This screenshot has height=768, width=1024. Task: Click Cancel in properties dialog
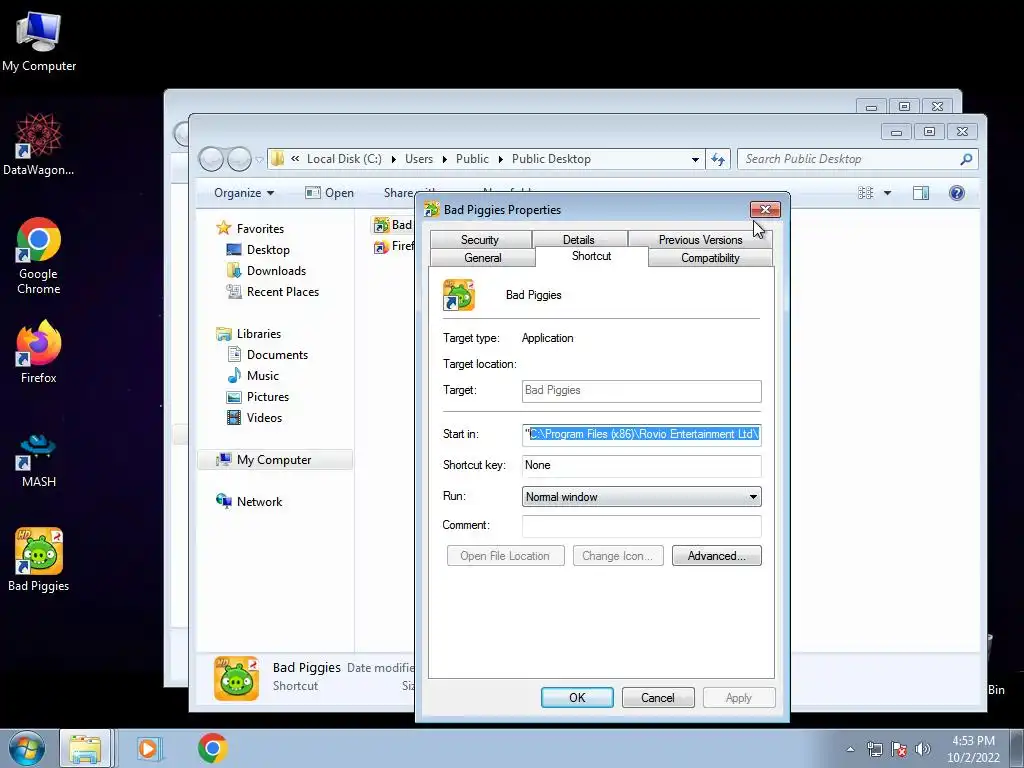[658, 697]
